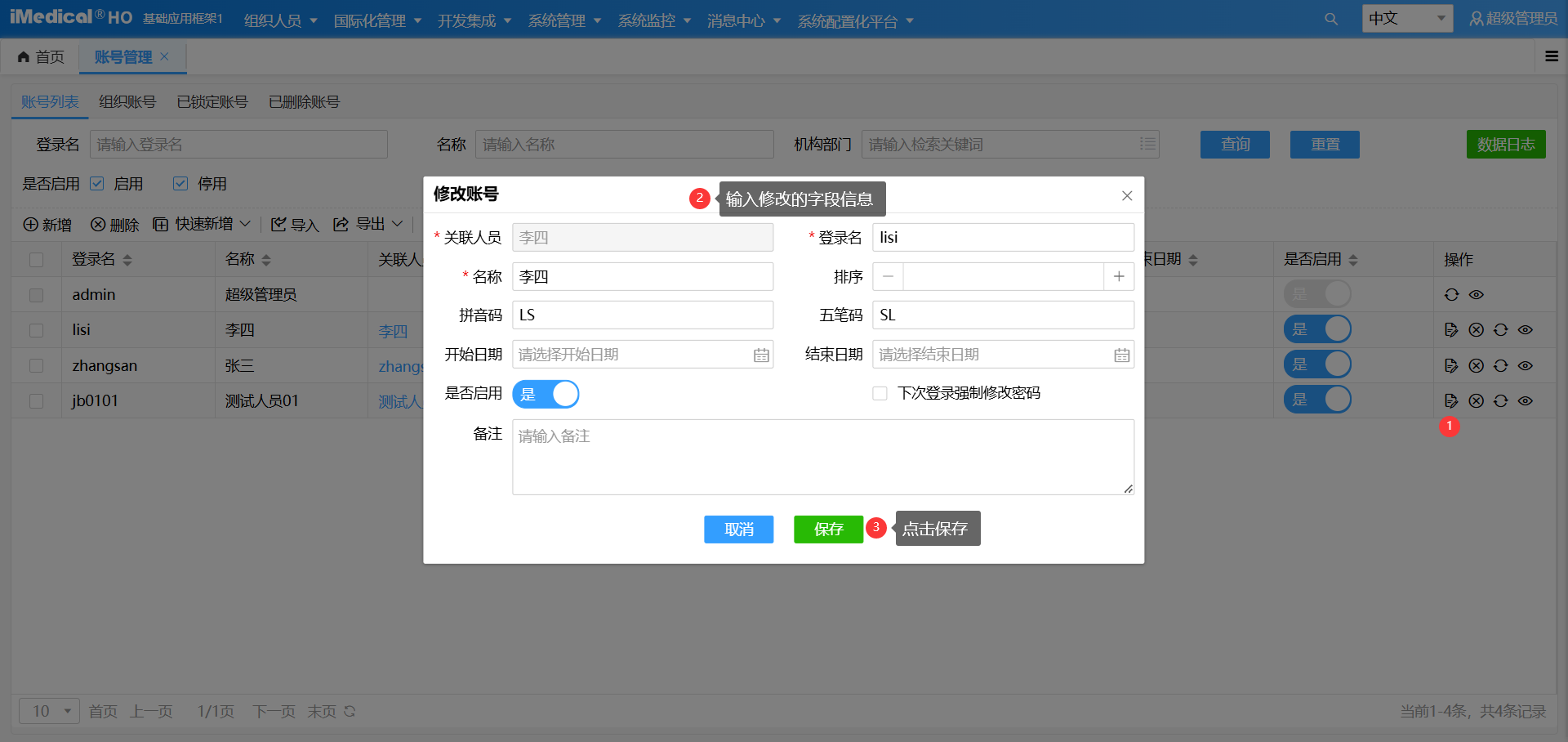Toggle lisi row 是否启用 switch
1568x742 pixels.
coord(1317,329)
